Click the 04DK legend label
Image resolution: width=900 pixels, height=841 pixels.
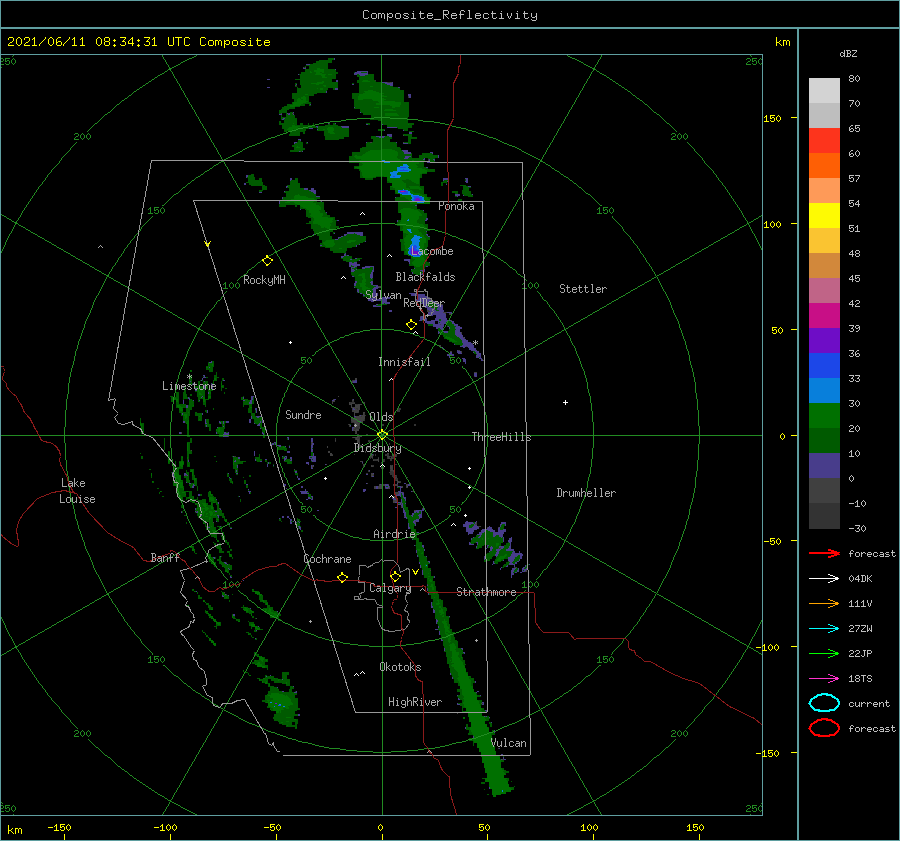(860, 579)
